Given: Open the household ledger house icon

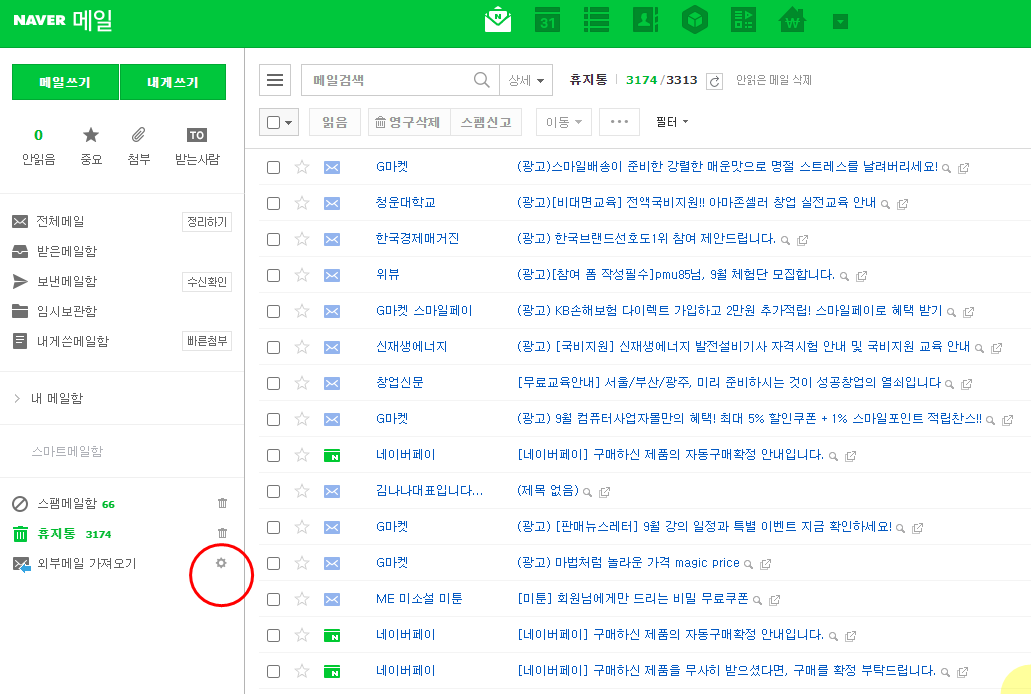Looking at the screenshot, I should tap(792, 20).
